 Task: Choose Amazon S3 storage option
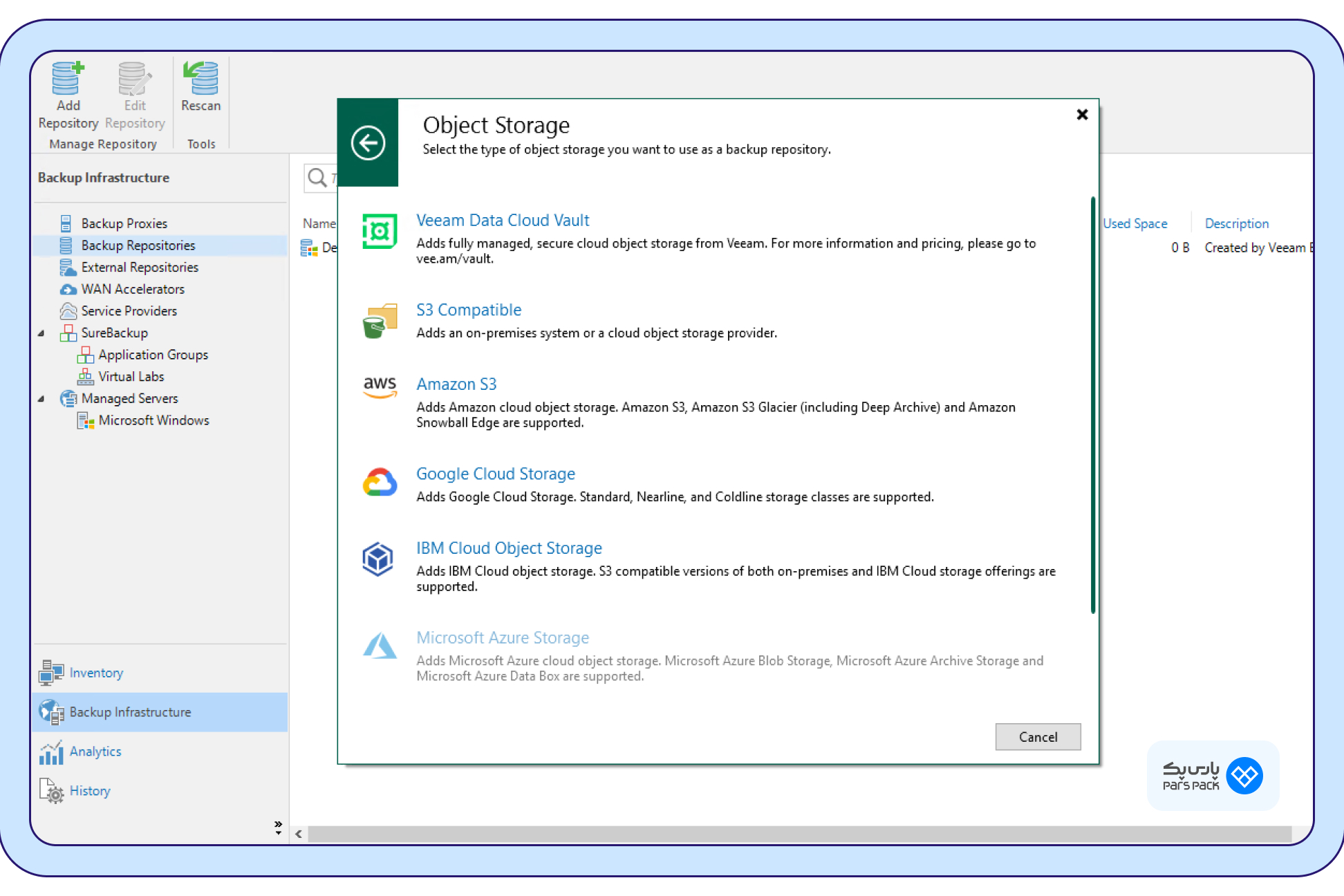click(x=456, y=384)
